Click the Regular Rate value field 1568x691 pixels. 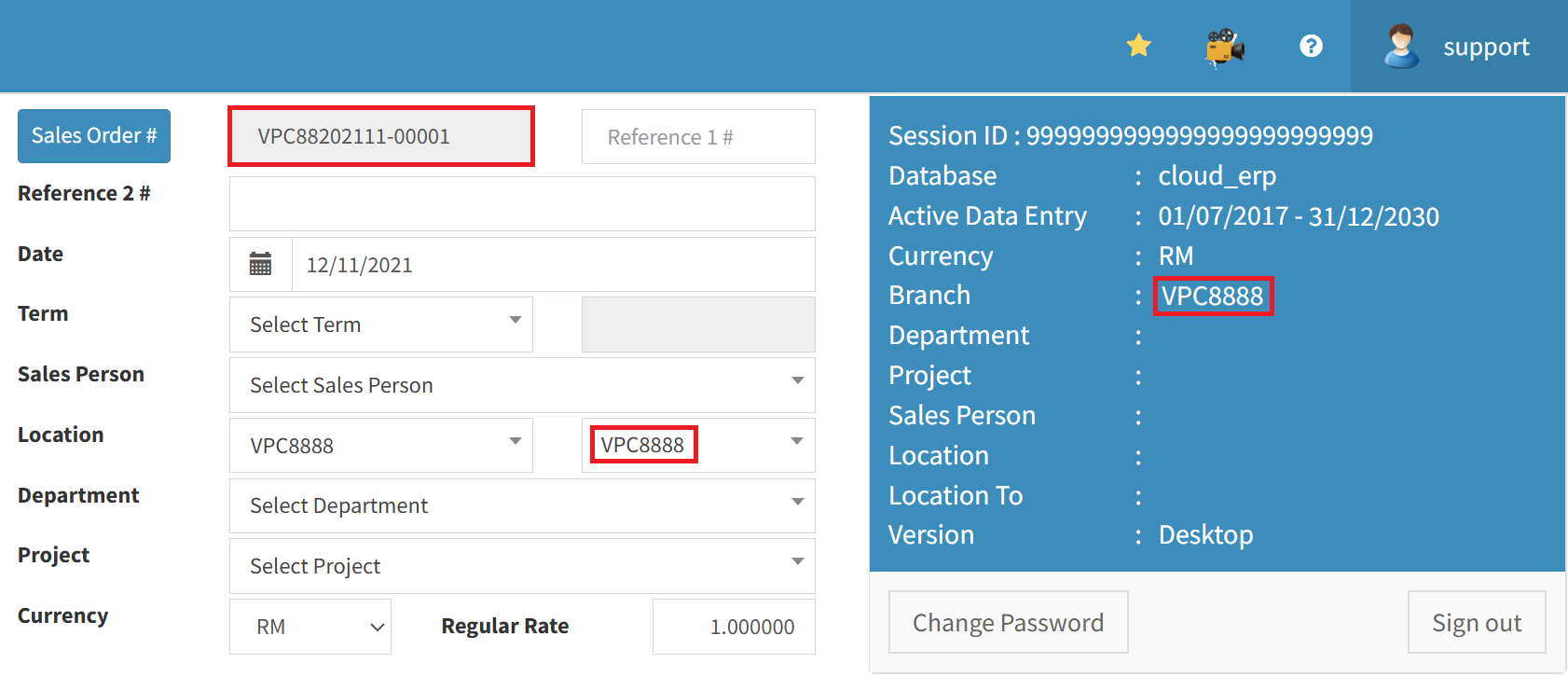click(x=734, y=627)
